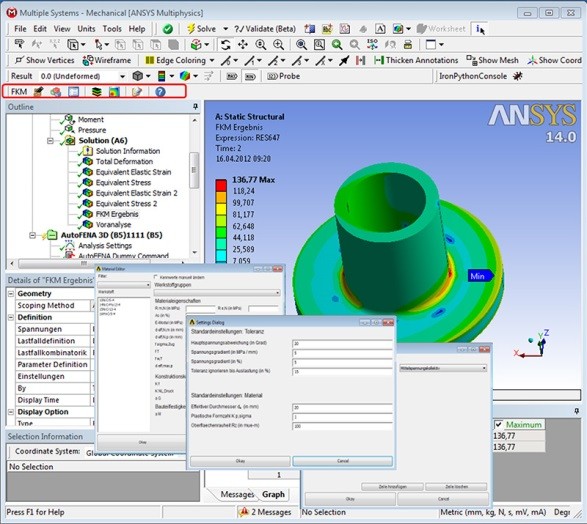The height and width of the screenshot is (524, 587).
Task: Open the Help menu
Action: (137, 29)
